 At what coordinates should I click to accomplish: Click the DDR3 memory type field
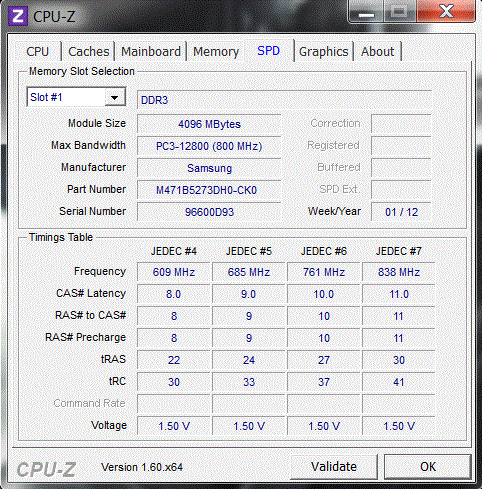click(285, 100)
